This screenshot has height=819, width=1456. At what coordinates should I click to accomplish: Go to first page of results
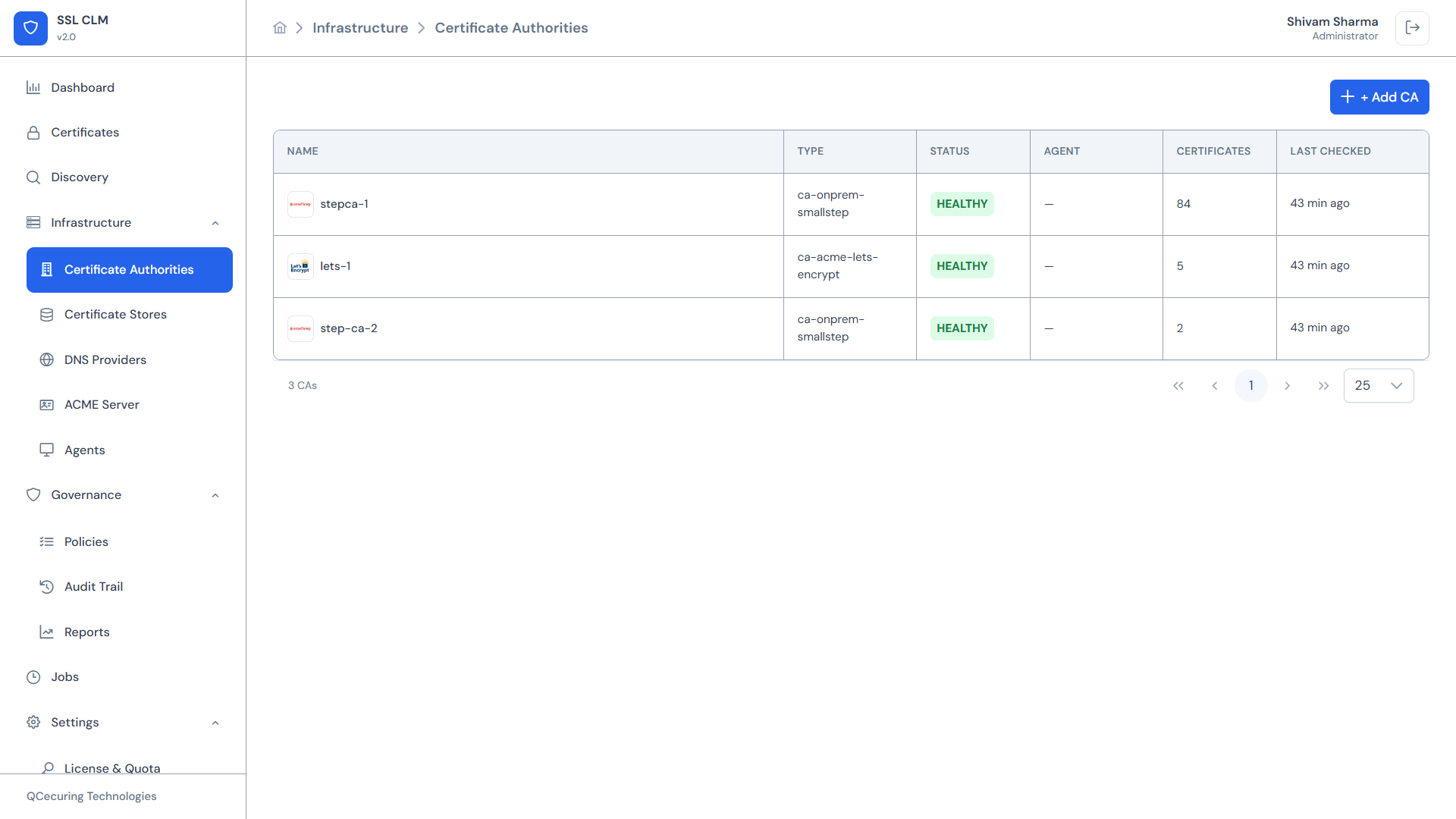pyautogui.click(x=1178, y=386)
